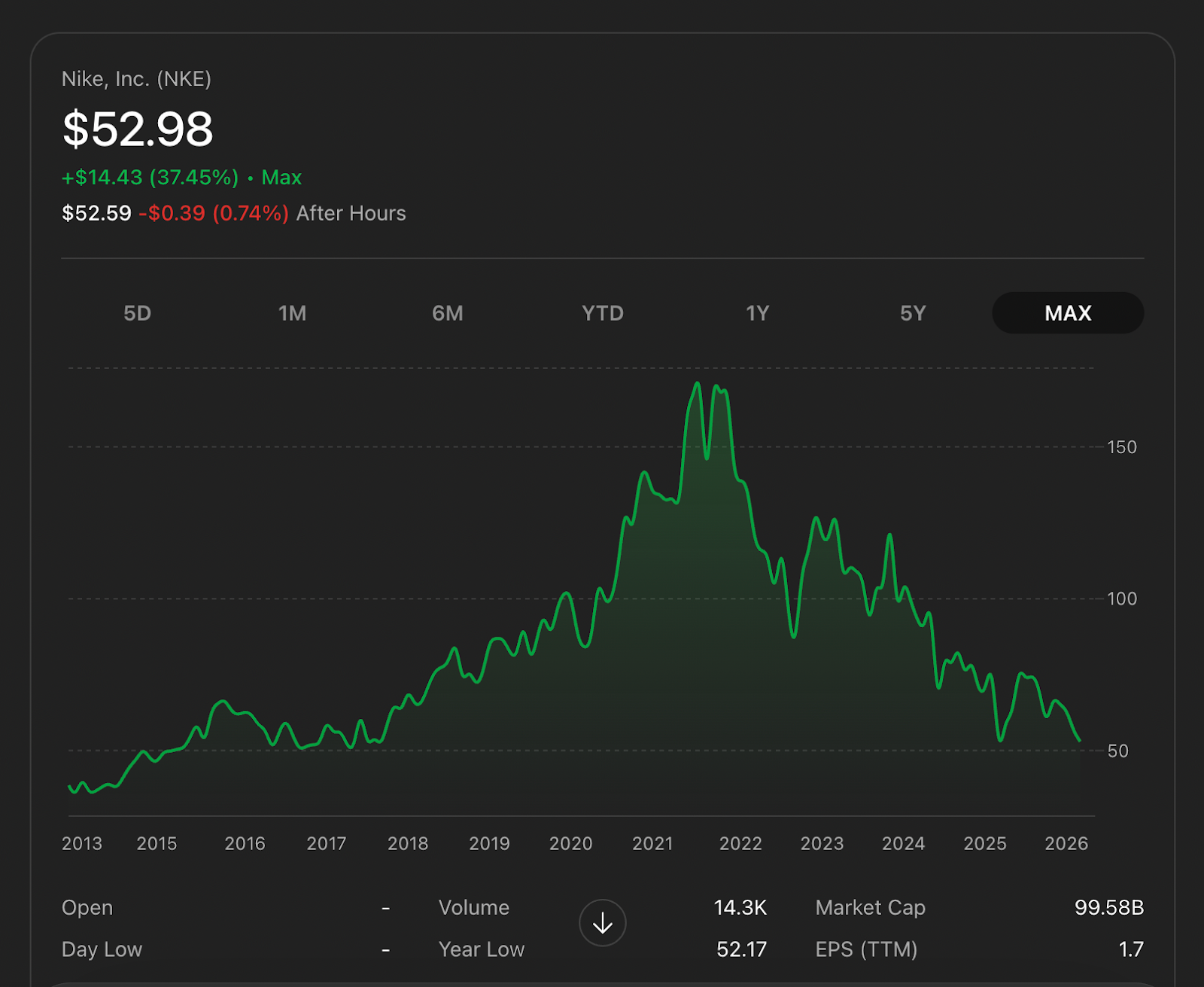Viewport: 1204px width, 987px height.
Task: Click the 1.7 EPS value
Action: [1131, 949]
